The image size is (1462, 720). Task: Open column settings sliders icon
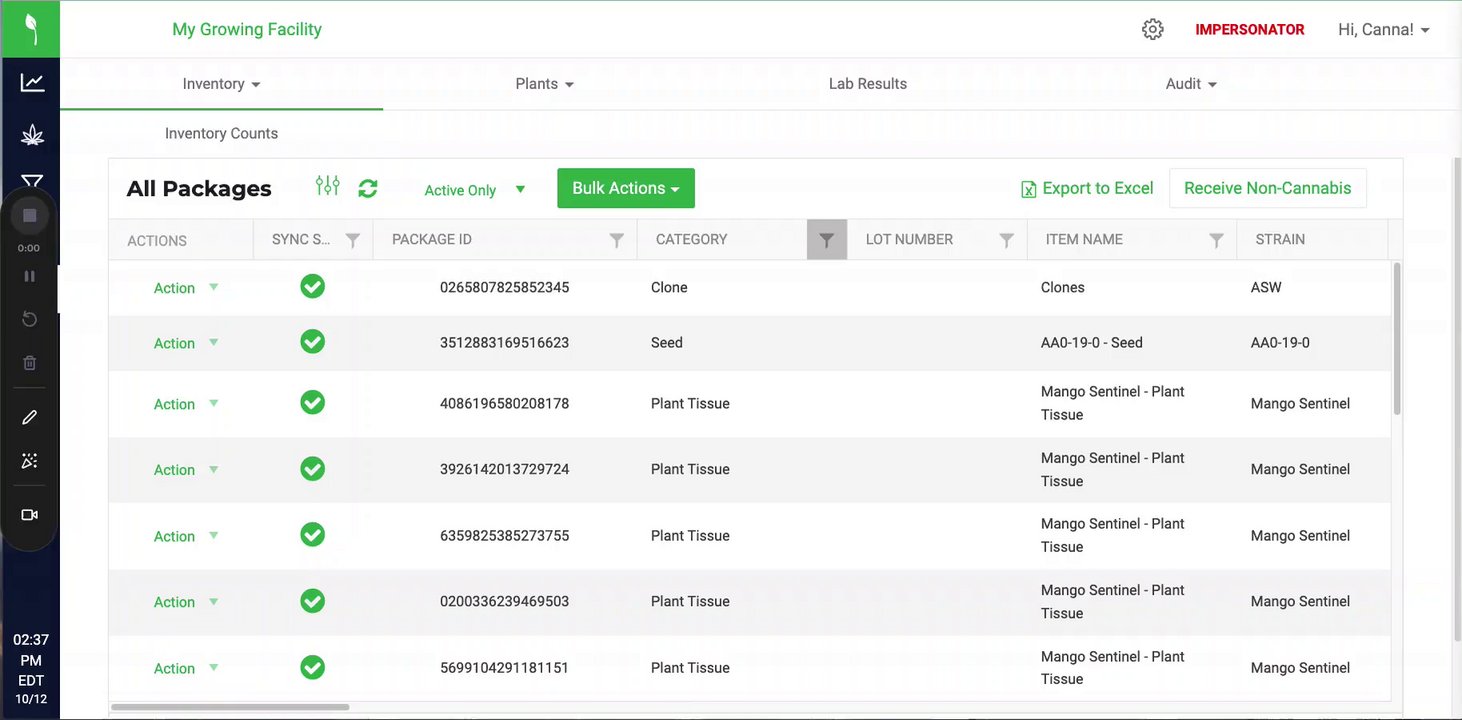pos(327,186)
